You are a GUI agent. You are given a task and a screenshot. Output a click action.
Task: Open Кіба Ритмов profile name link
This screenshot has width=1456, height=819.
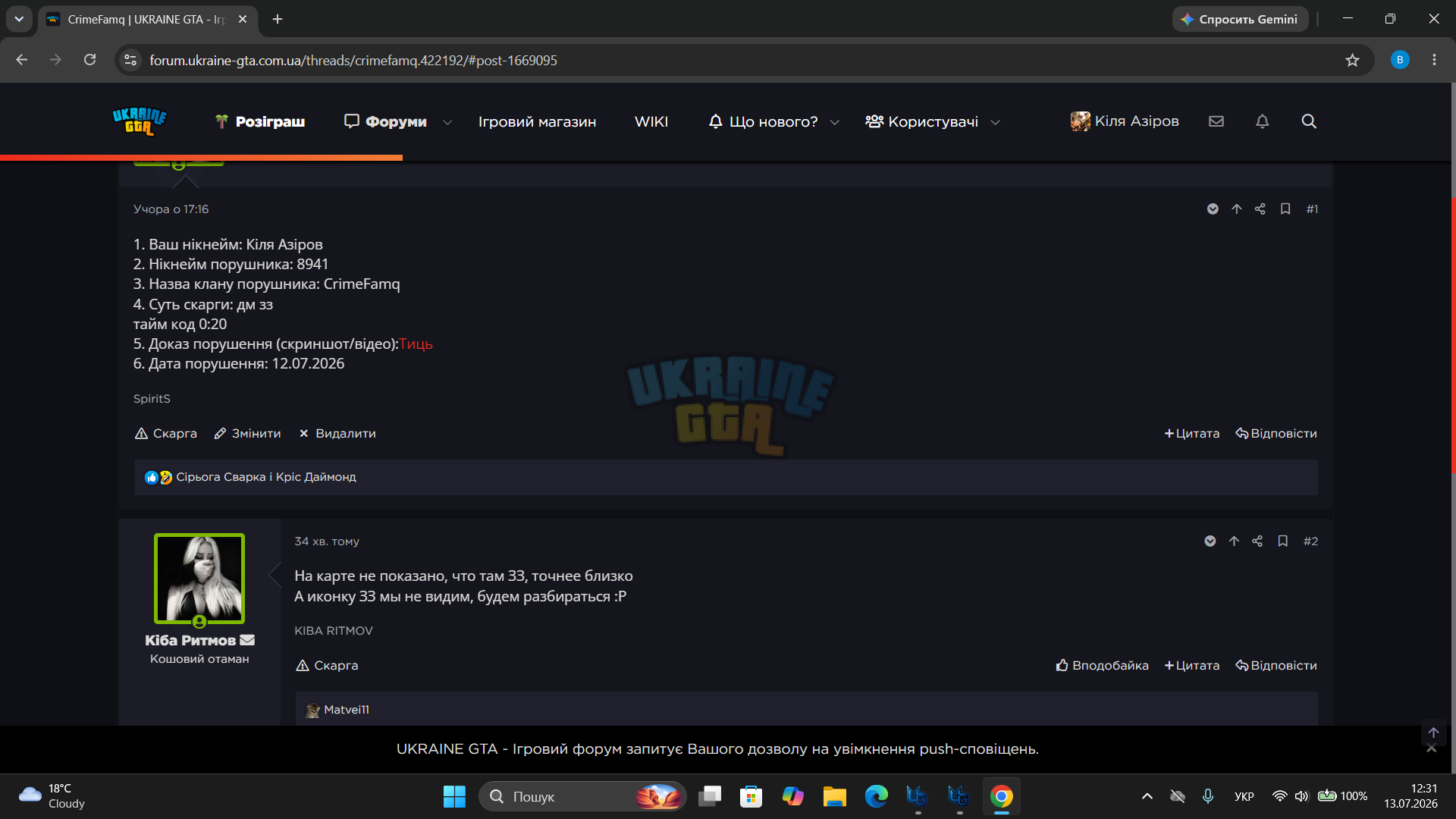[x=190, y=640]
